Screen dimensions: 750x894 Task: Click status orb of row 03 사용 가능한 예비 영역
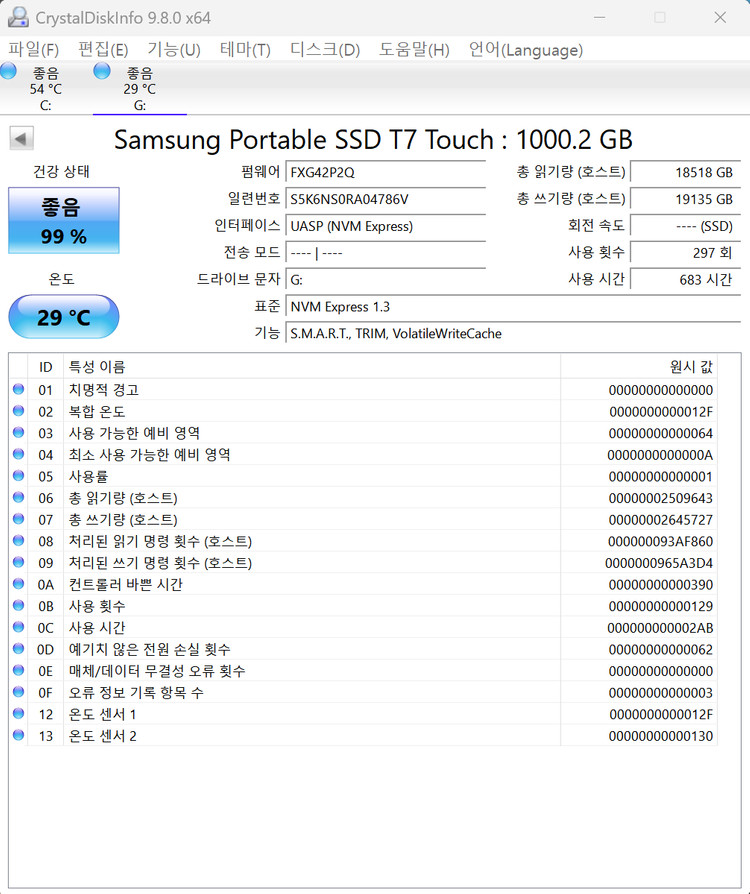point(18,433)
